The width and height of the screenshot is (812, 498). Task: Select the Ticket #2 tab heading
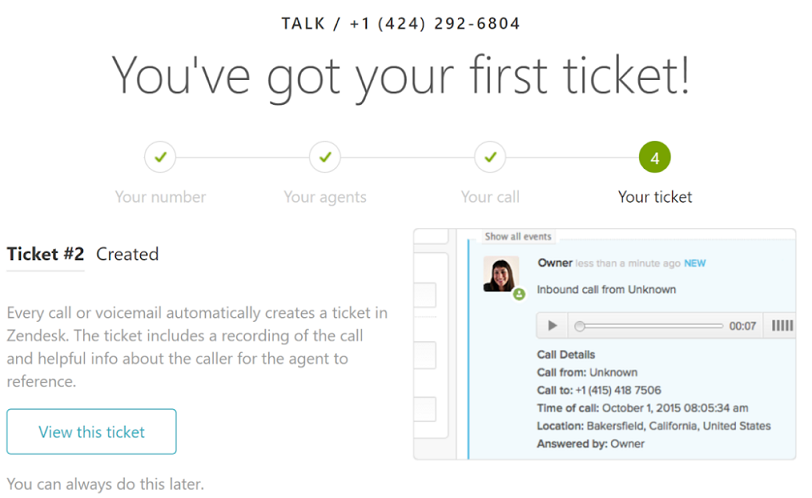[x=45, y=254]
